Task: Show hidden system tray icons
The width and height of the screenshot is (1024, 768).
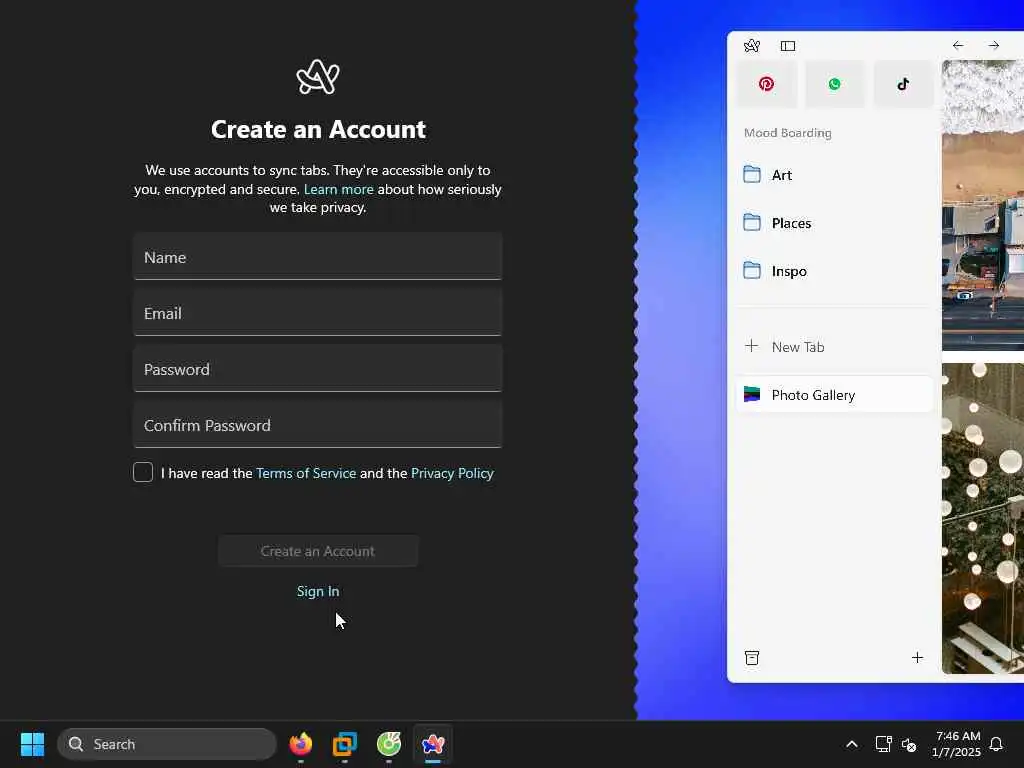Action: coord(852,744)
